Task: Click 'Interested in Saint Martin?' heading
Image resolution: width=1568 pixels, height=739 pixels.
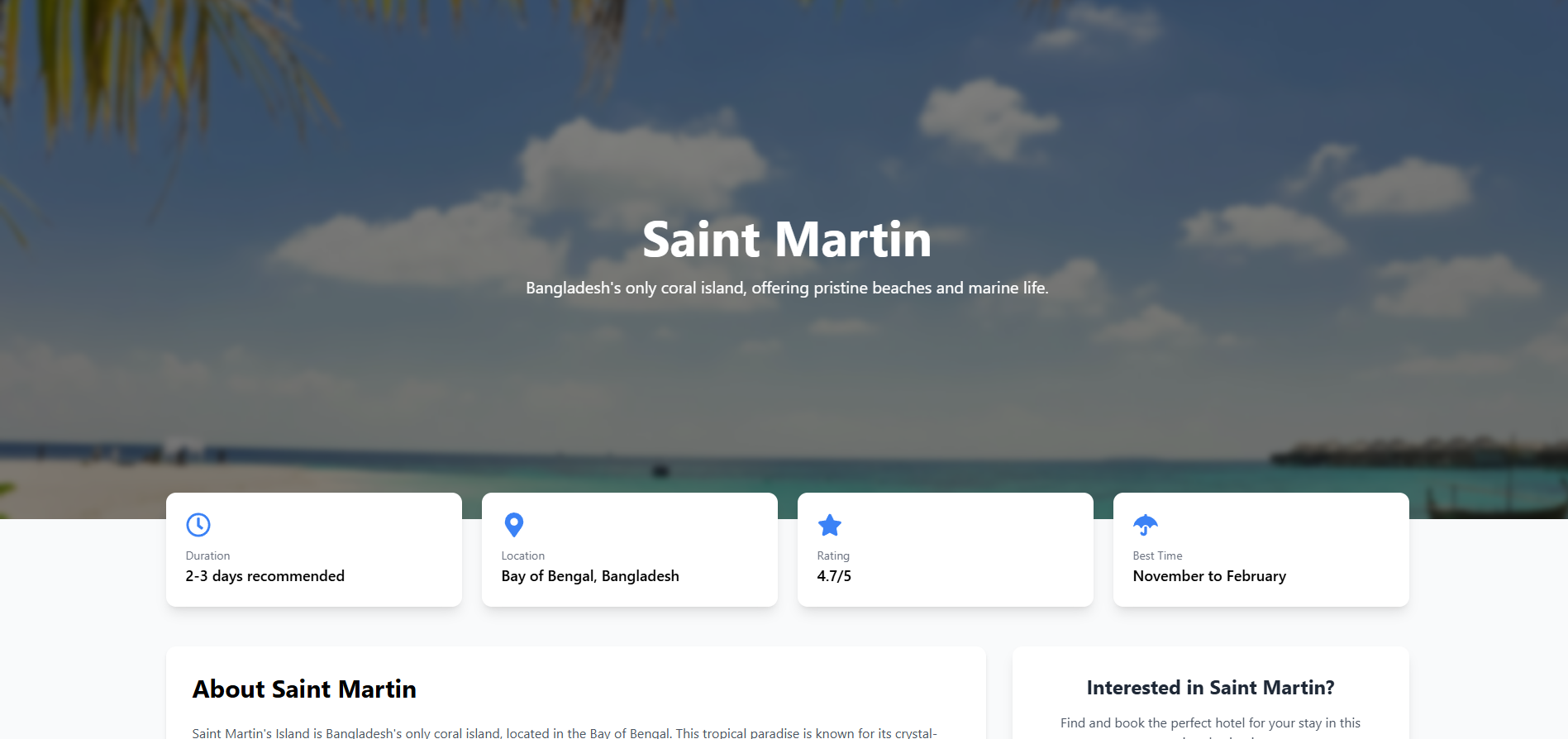Action: 1211,688
